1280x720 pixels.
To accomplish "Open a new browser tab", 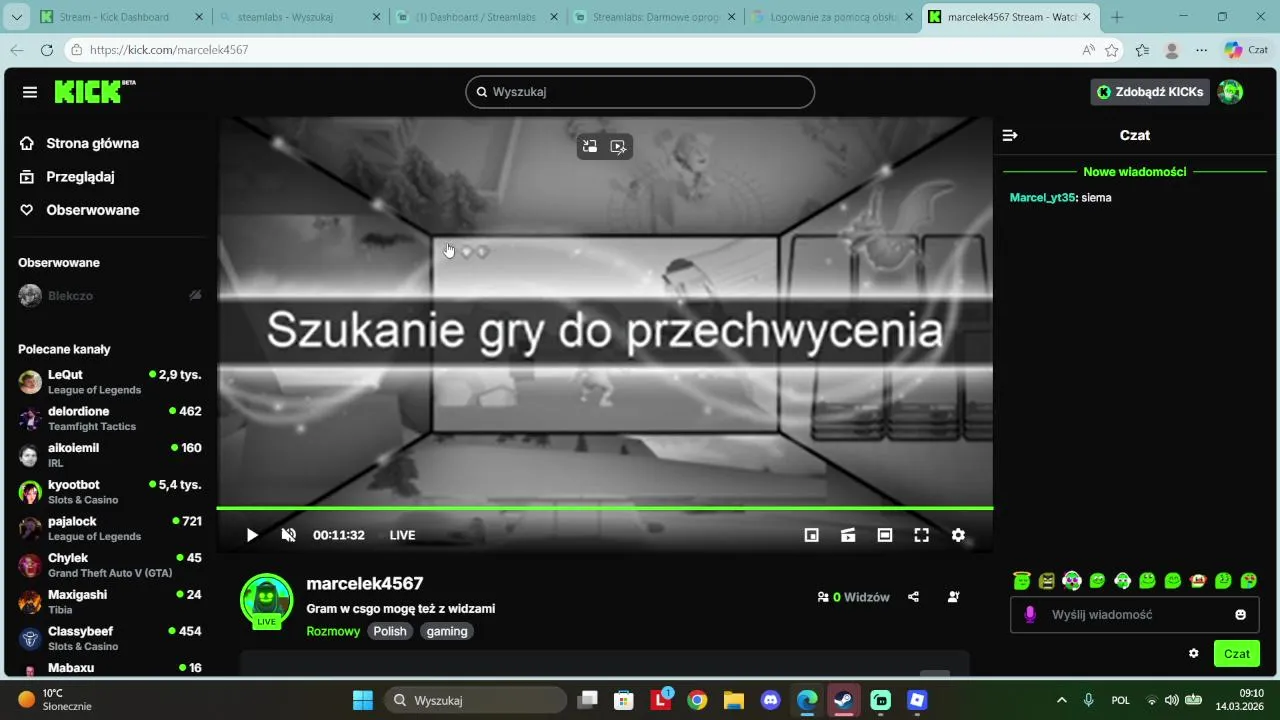I will click(1116, 17).
